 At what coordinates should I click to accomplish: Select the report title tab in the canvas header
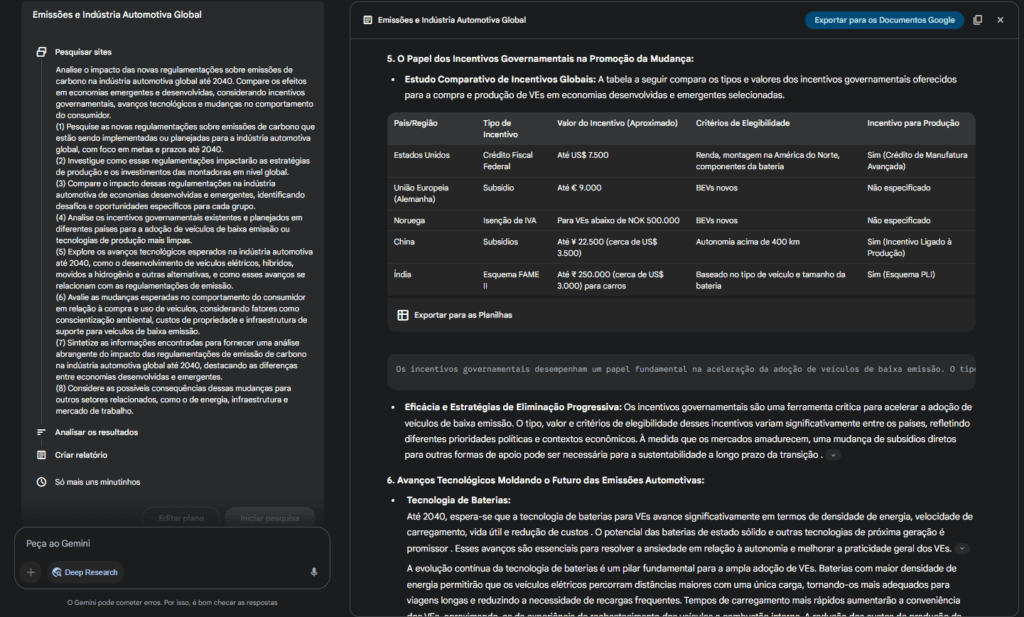tap(450, 19)
